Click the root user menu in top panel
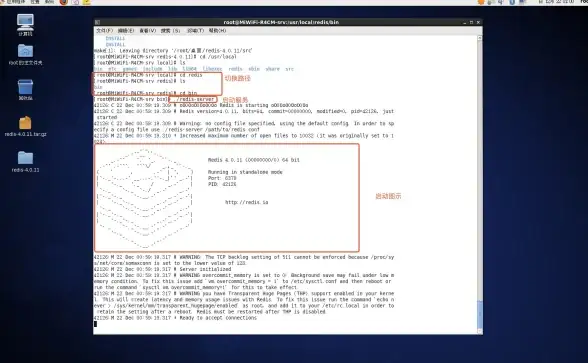The image size is (588, 363). 584,2
